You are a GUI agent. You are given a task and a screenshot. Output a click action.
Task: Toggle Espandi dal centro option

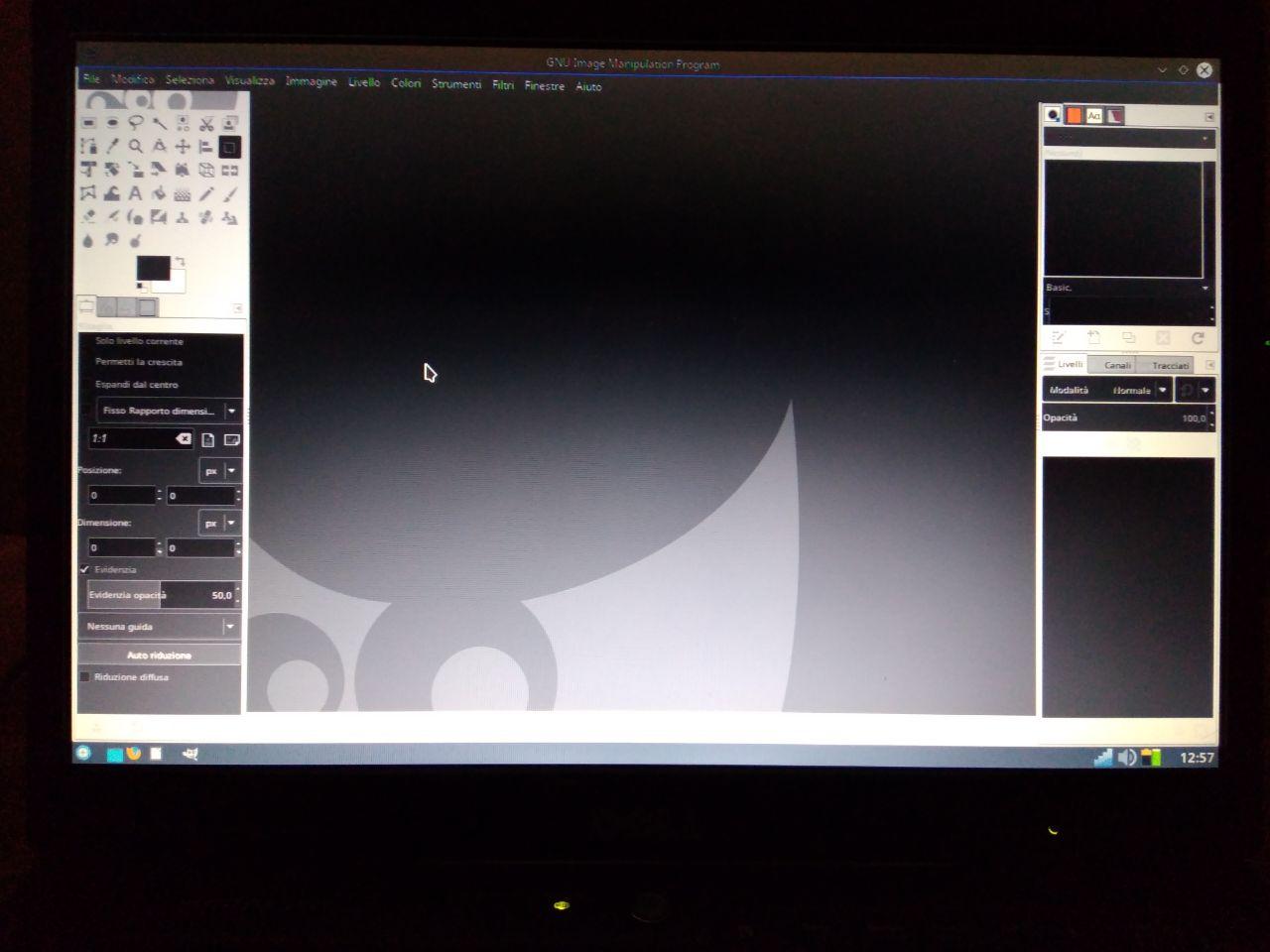137,385
